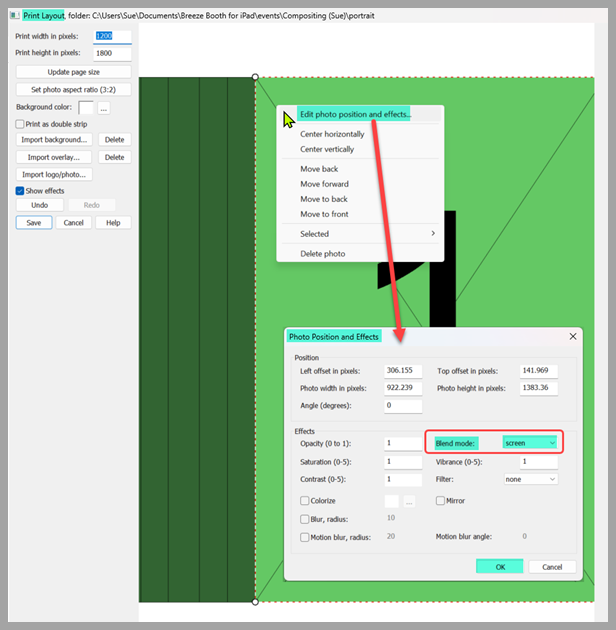Click the Save button
Screen dimensions: 616x630
34,223
